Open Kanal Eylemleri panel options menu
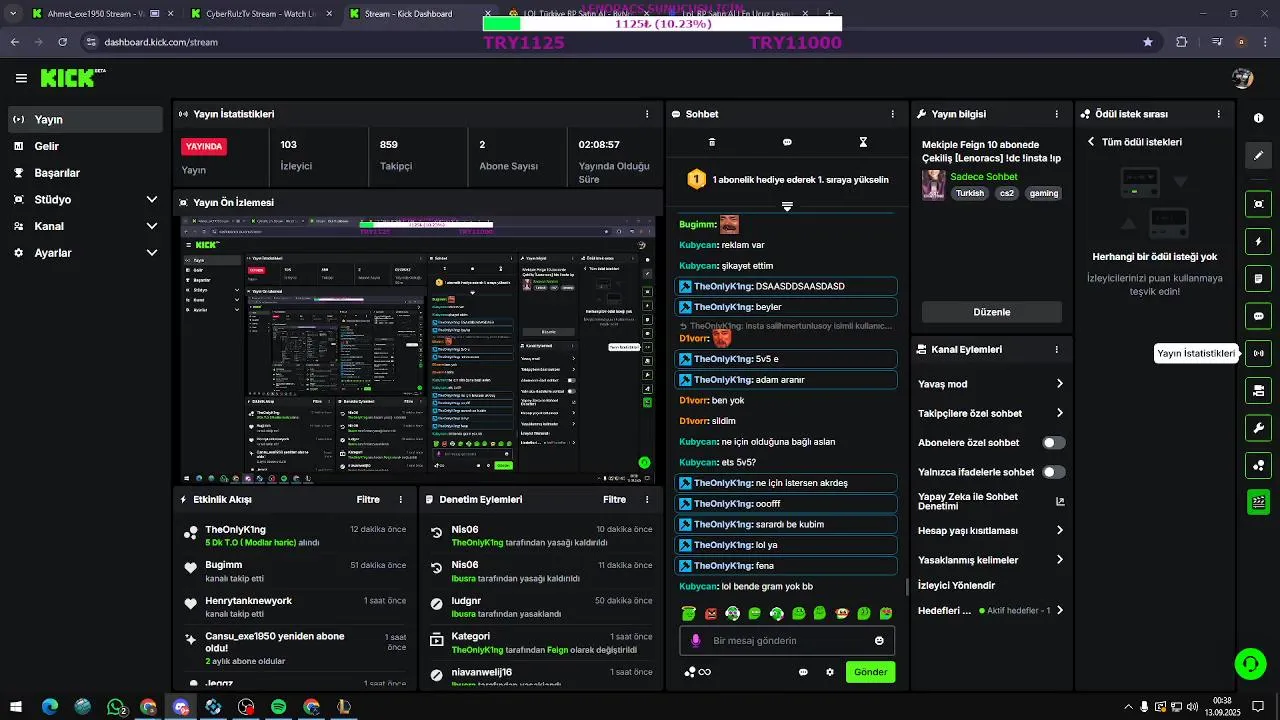This screenshot has width=1280, height=720. pos(1057,349)
